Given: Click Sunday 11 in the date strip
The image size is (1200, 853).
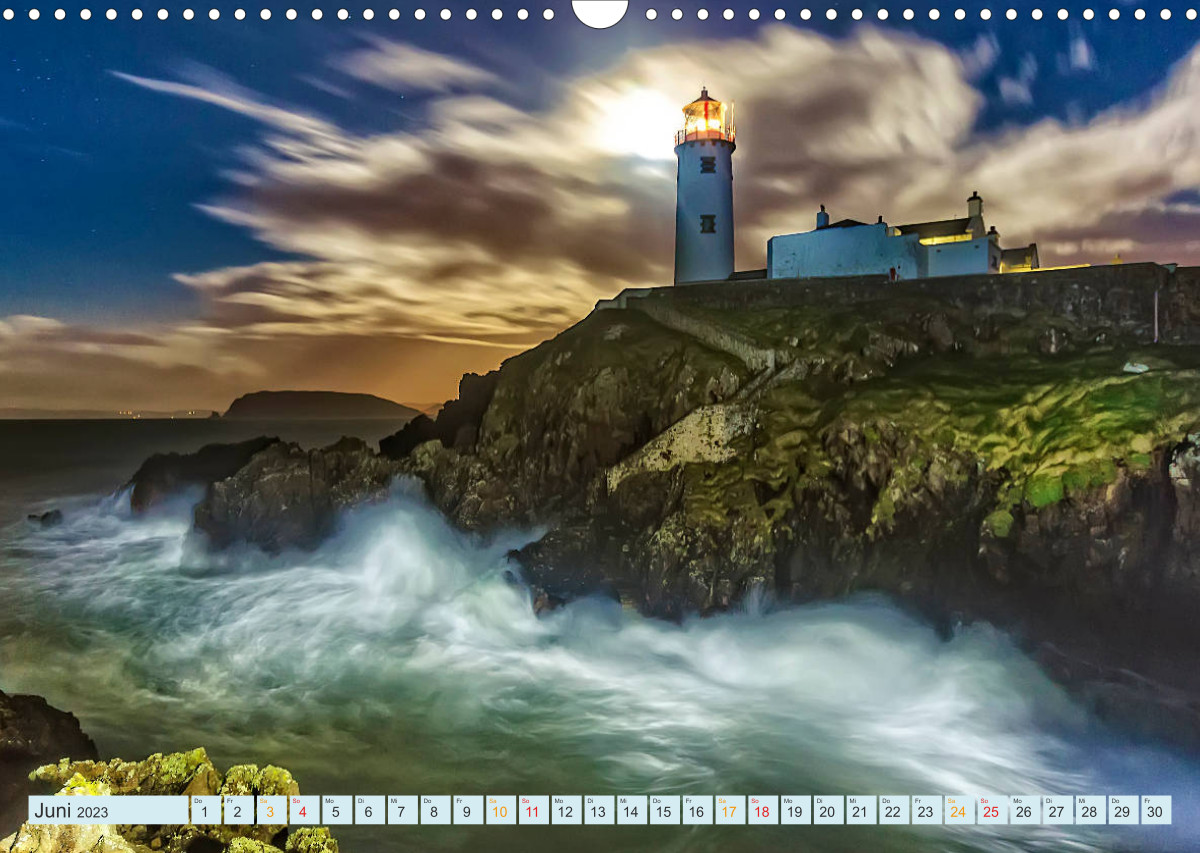Looking at the screenshot, I should click(533, 810).
